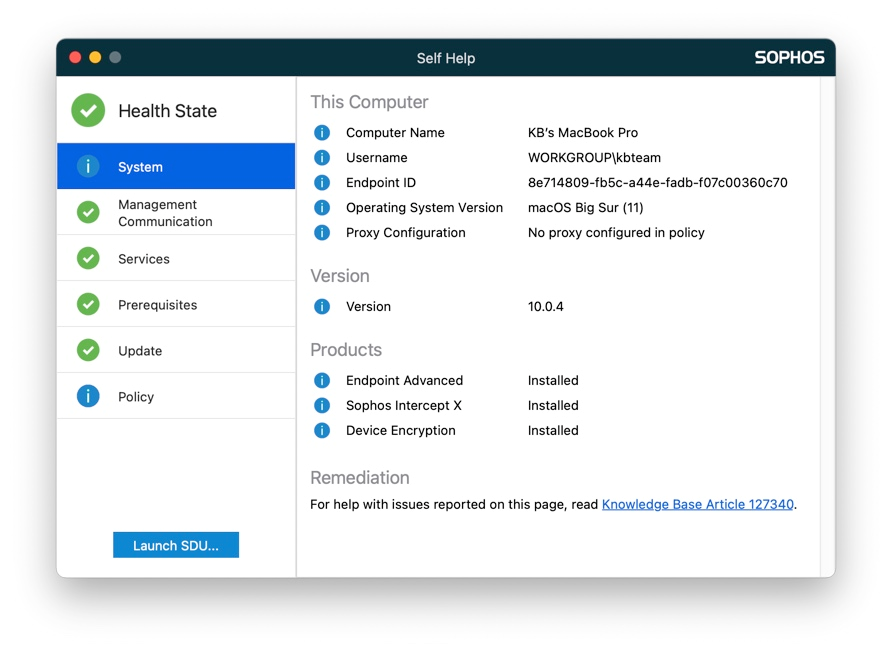Click the green check beside Prerequisites
This screenshot has width=892, height=652.
[87, 304]
